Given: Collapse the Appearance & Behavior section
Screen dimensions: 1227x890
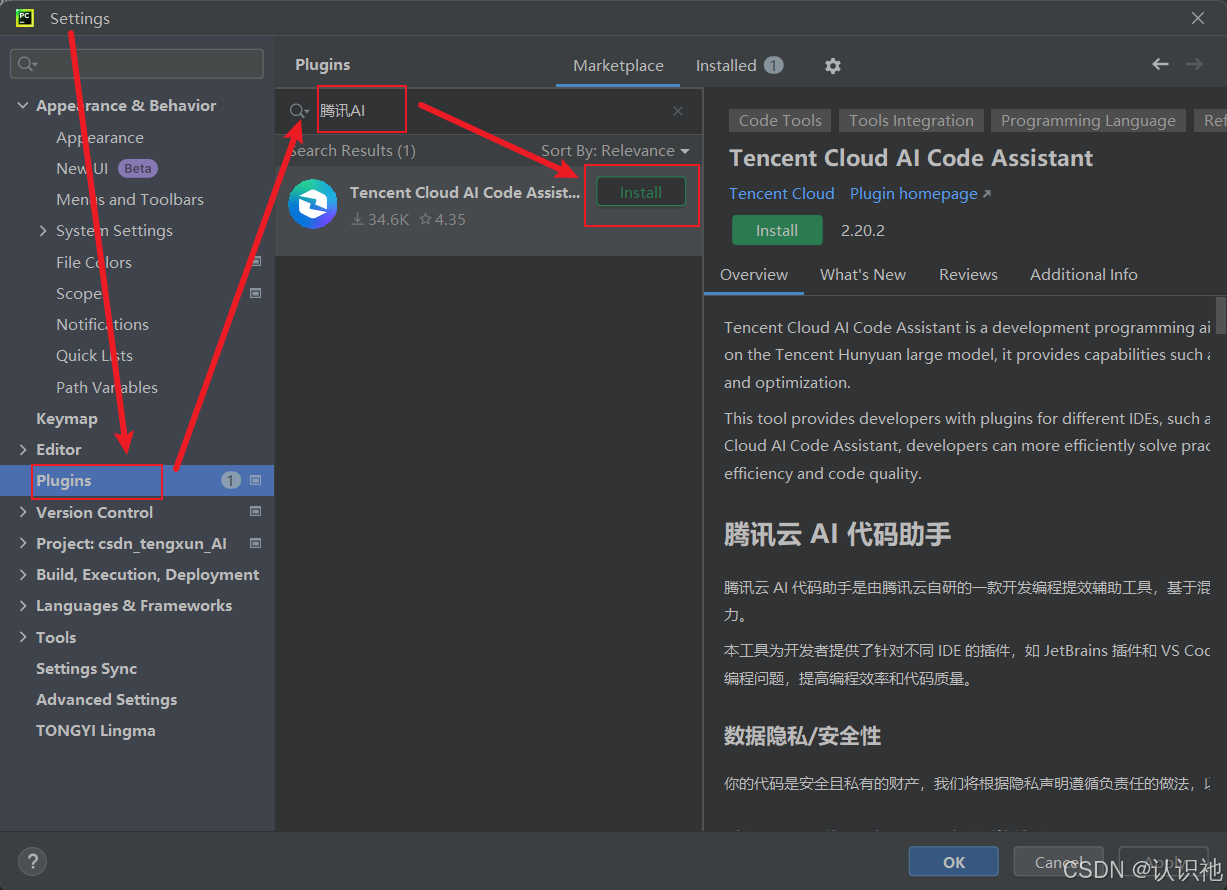Looking at the screenshot, I should pos(23,105).
